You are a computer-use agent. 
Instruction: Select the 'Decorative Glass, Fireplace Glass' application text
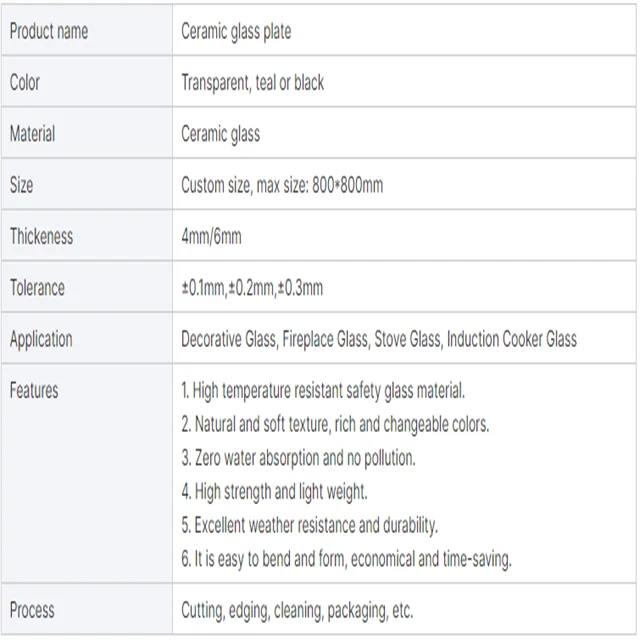tap(274, 339)
